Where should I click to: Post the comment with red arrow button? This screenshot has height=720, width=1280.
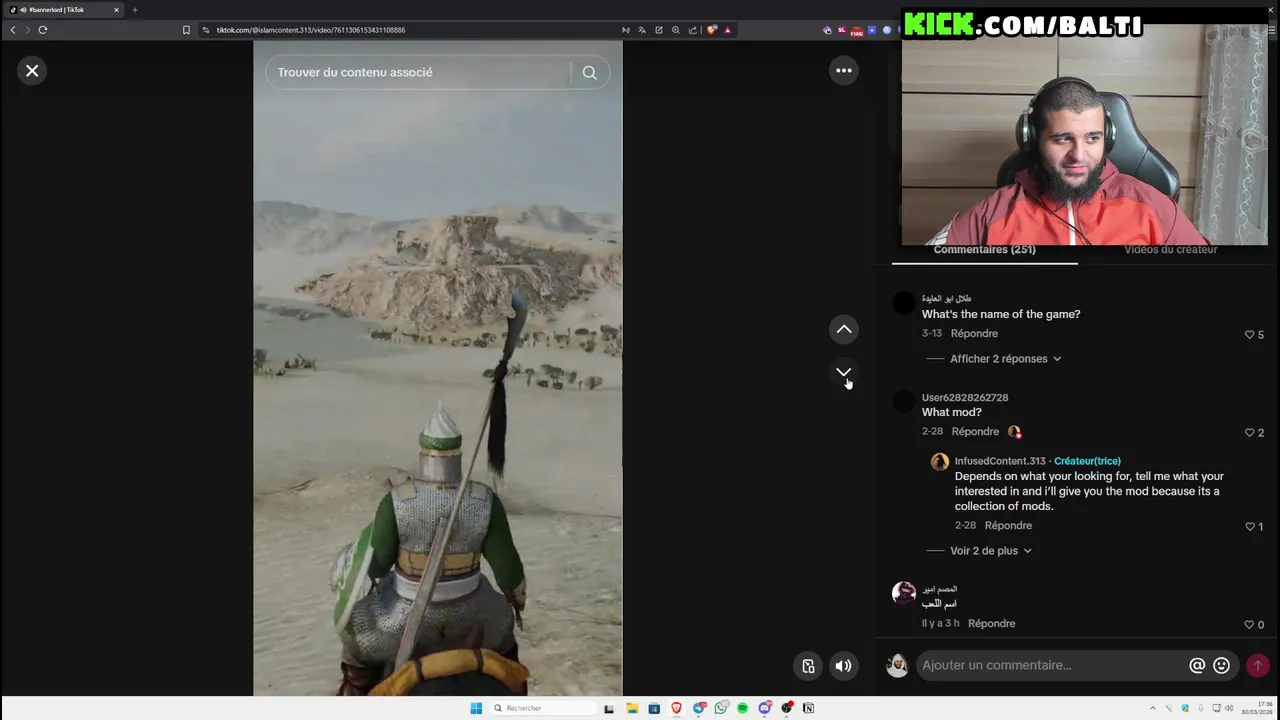tap(1258, 665)
